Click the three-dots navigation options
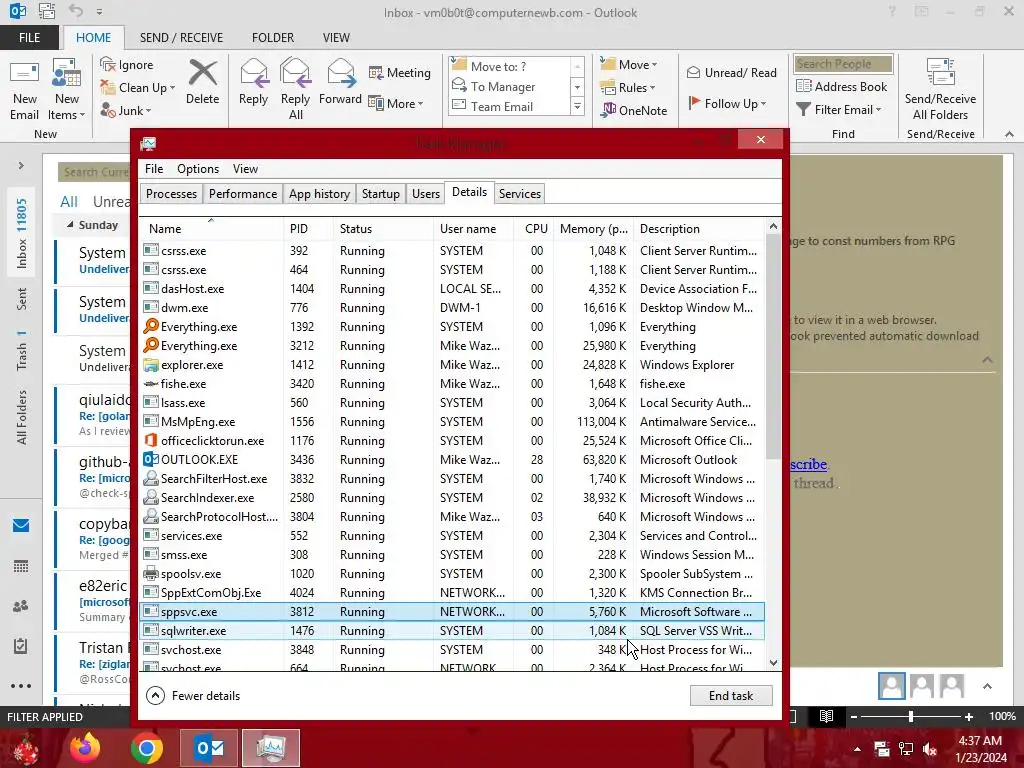 tap(21, 686)
